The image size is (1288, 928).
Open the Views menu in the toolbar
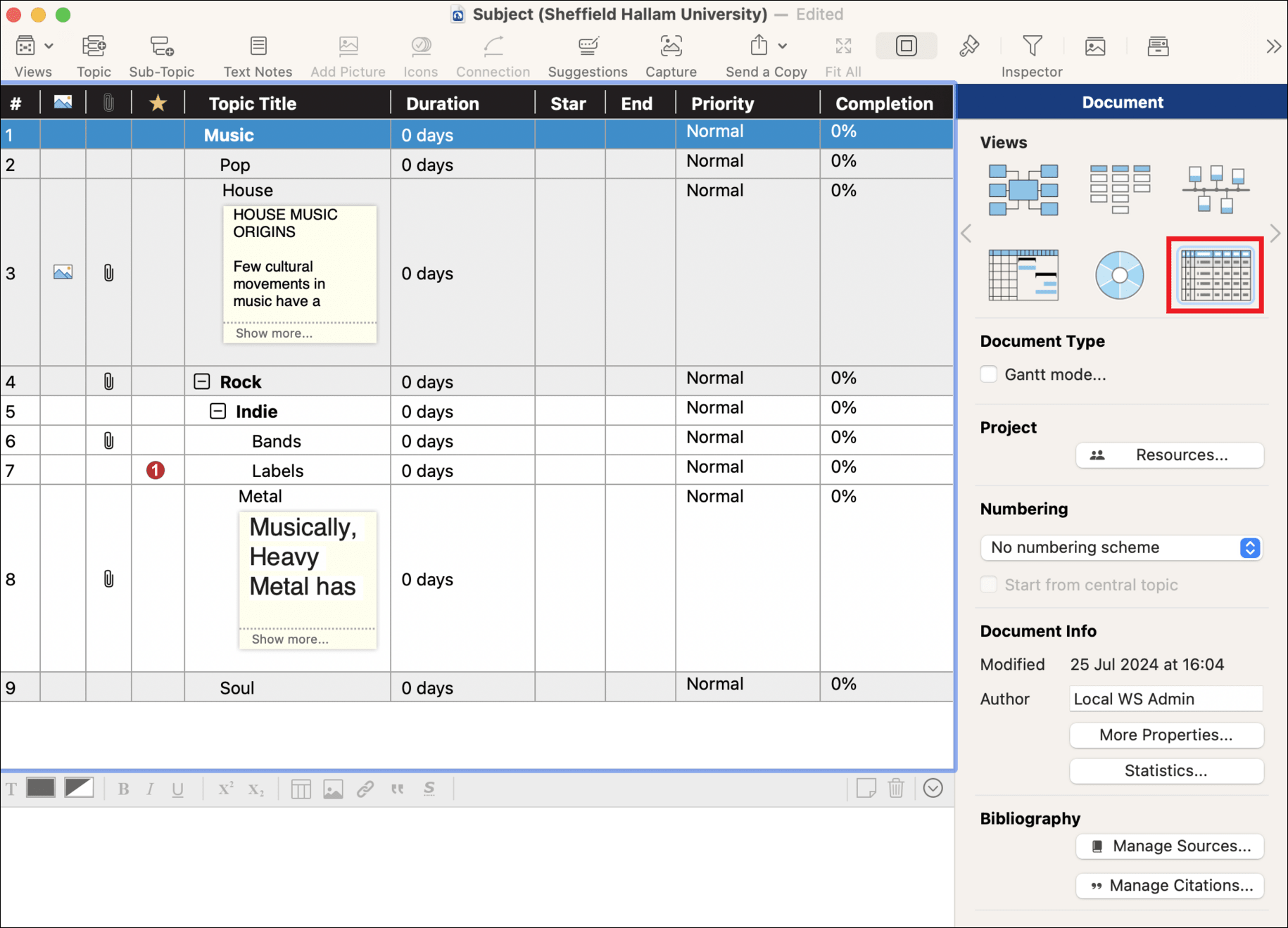tap(33, 47)
